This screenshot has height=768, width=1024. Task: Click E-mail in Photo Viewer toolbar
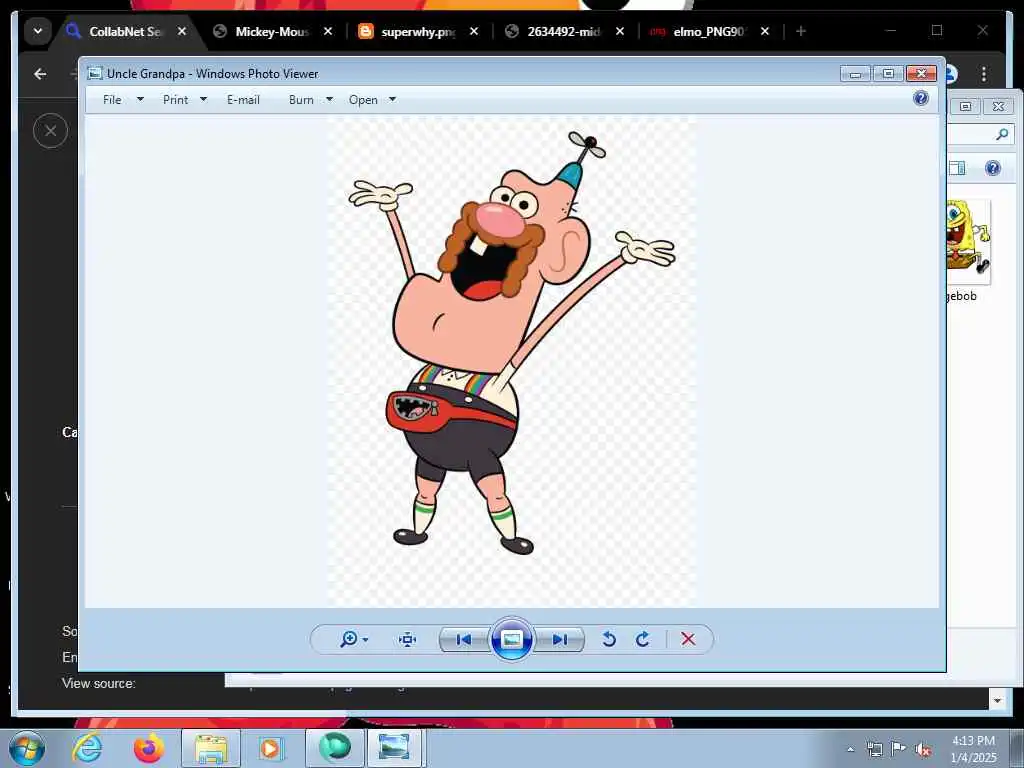pyautogui.click(x=244, y=100)
